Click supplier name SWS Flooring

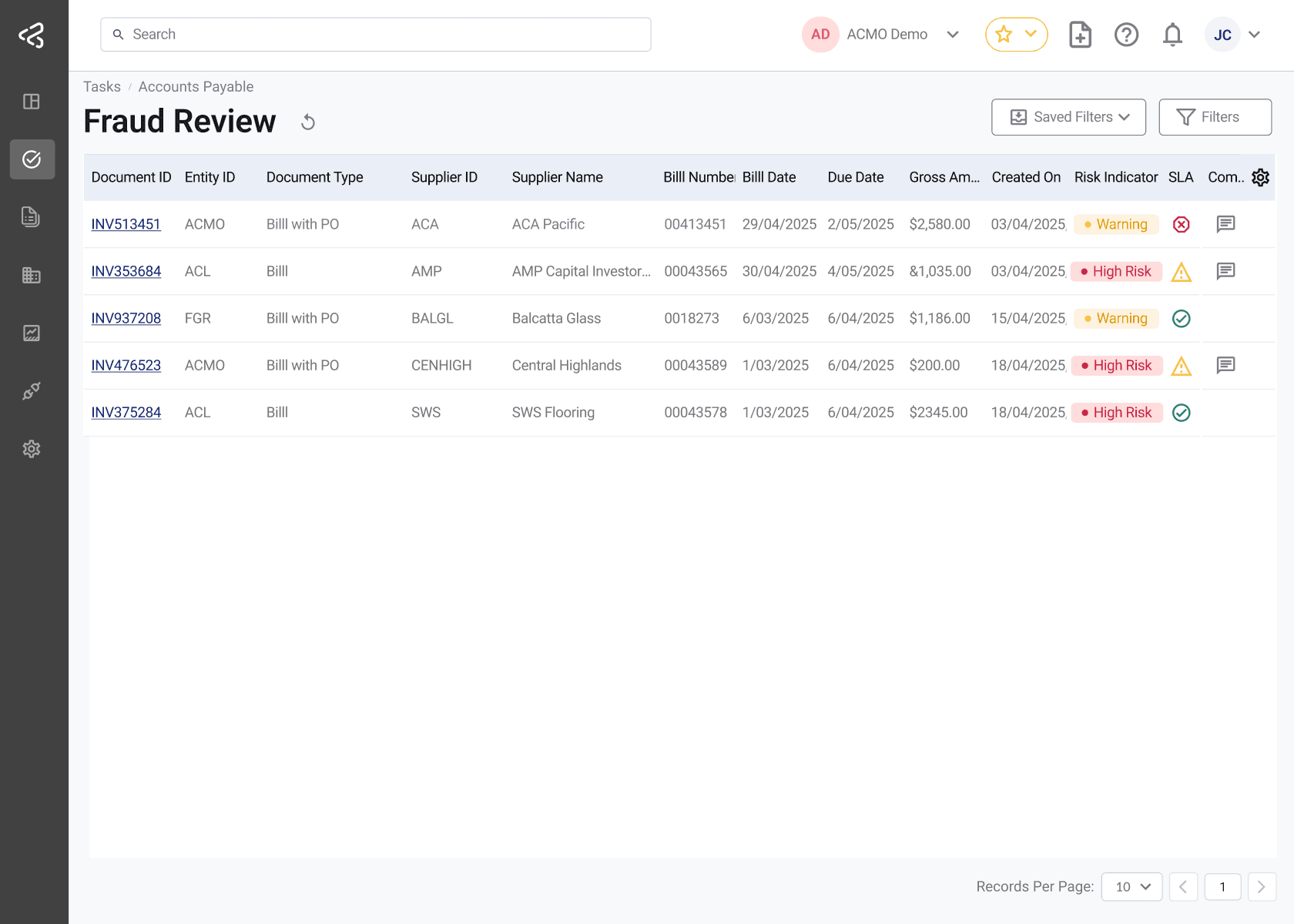[x=553, y=412]
